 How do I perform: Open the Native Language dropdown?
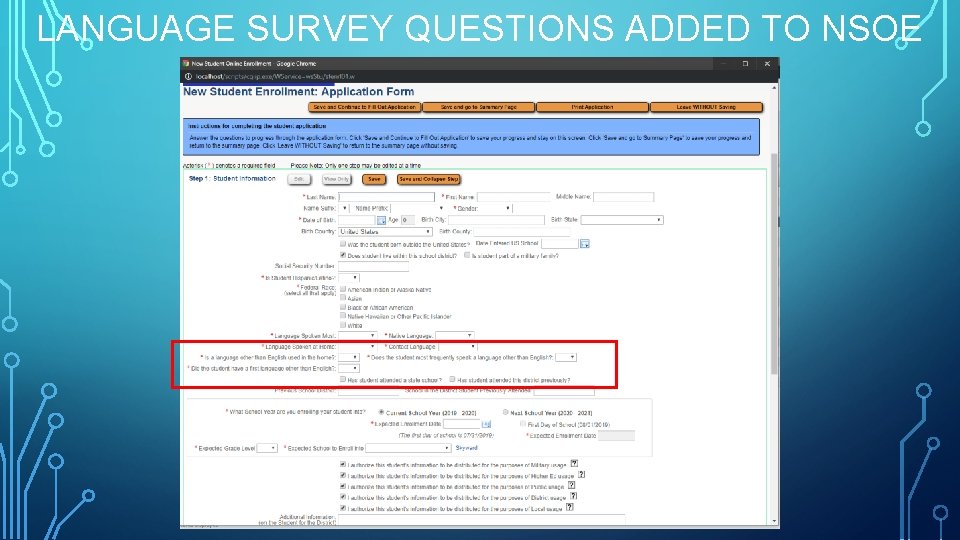coord(455,336)
